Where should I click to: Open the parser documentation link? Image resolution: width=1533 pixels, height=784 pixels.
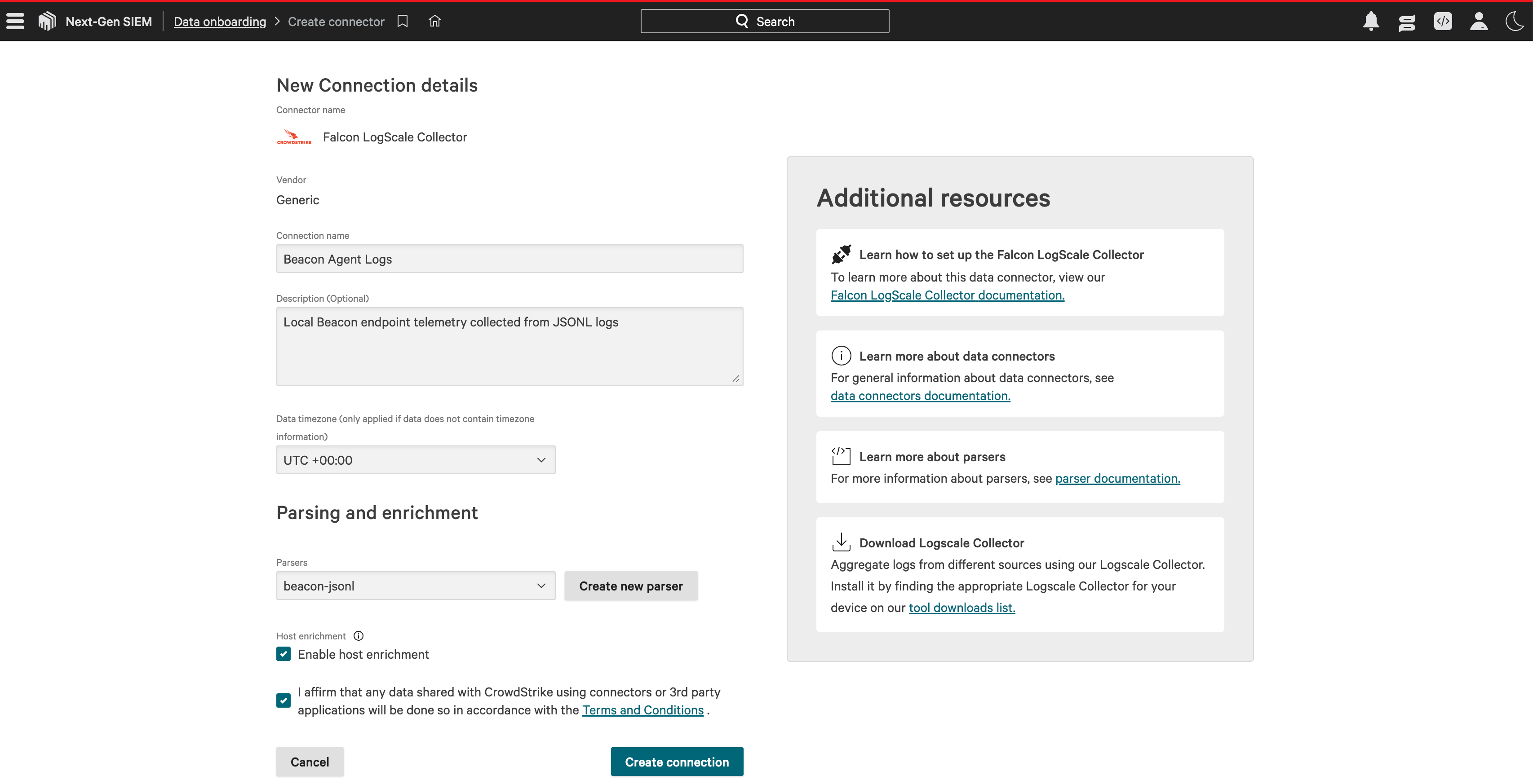(x=1117, y=478)
